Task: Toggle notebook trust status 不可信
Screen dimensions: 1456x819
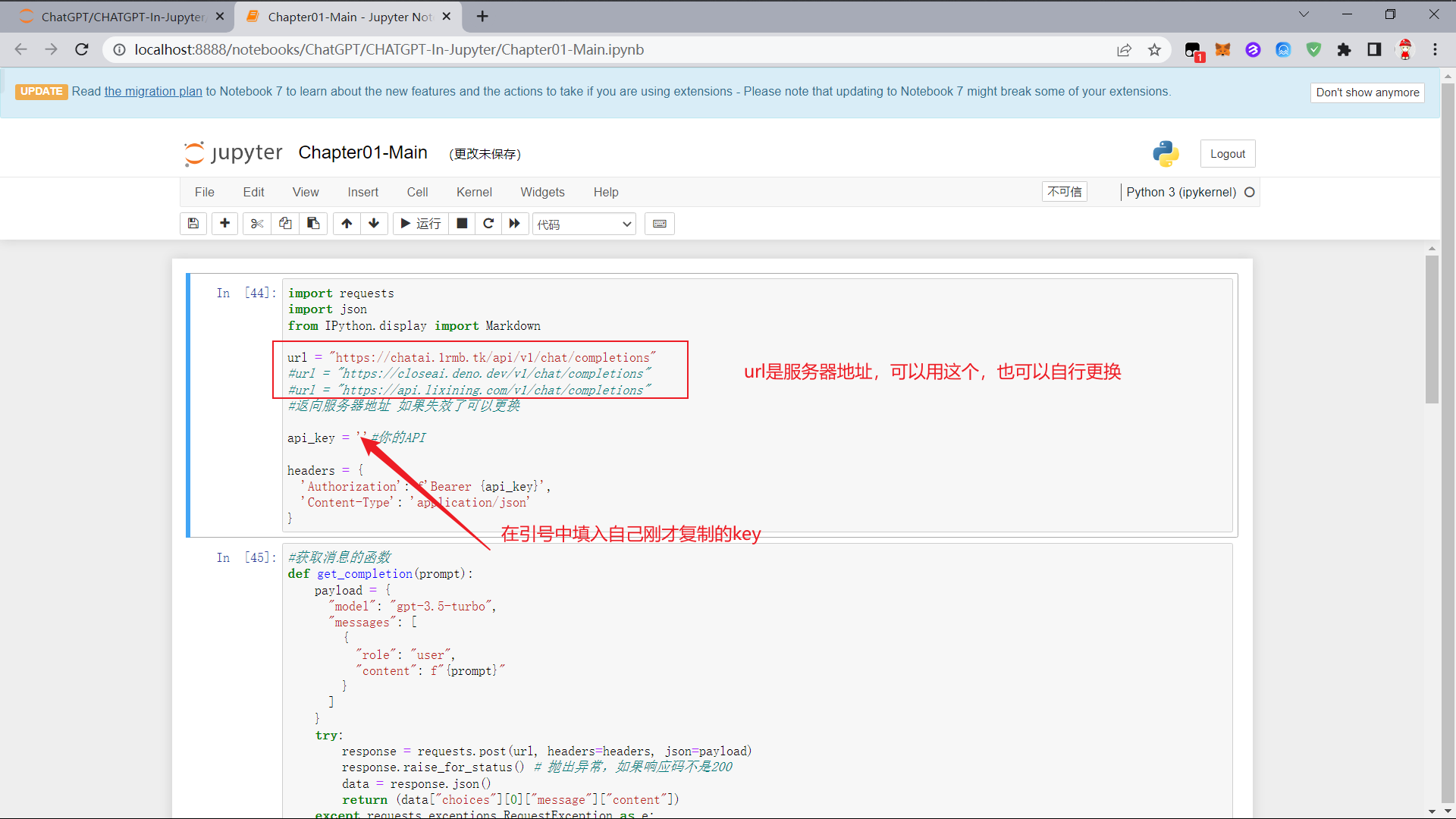Action: point(1064,192)
